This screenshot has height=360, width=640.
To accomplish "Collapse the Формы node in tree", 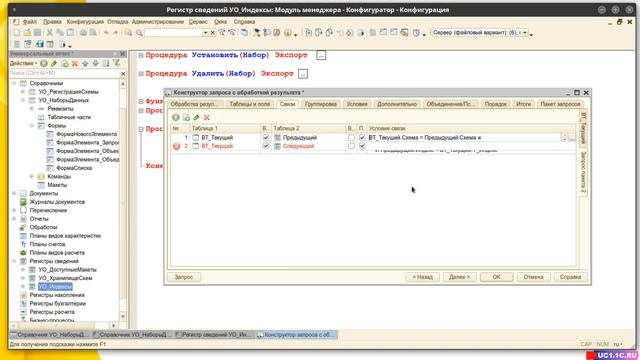I will click(32, 126).
